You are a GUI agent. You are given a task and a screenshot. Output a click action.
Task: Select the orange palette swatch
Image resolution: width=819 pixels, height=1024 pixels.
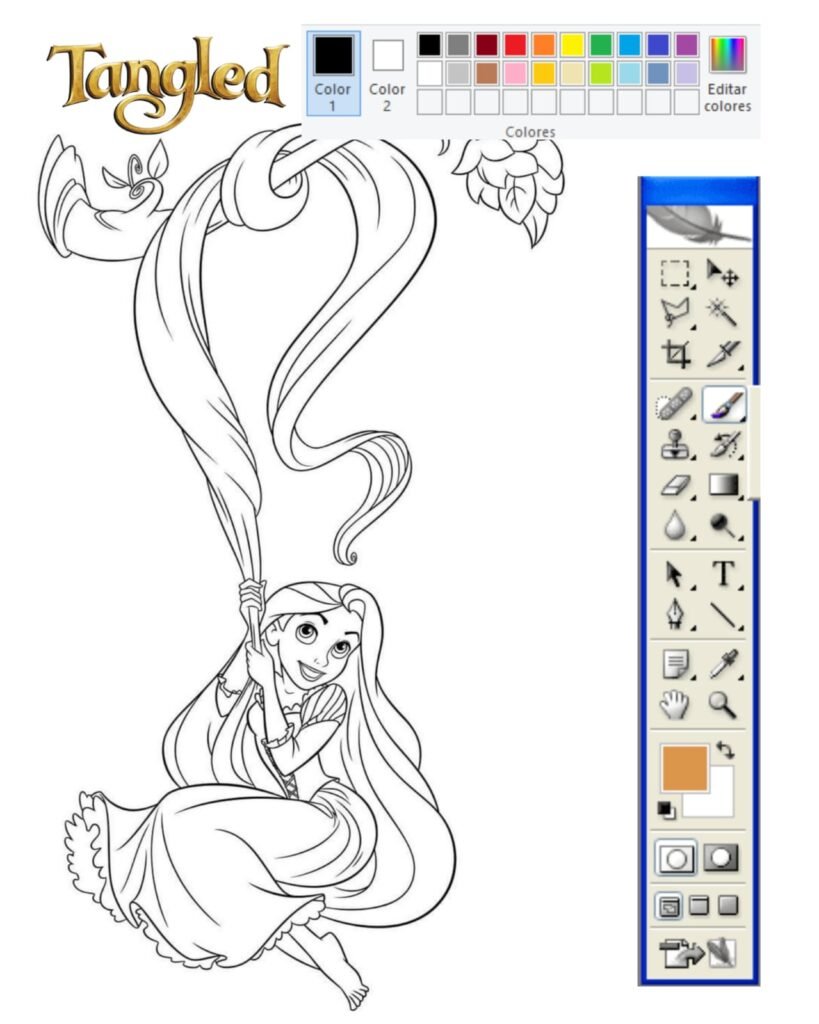544,45
